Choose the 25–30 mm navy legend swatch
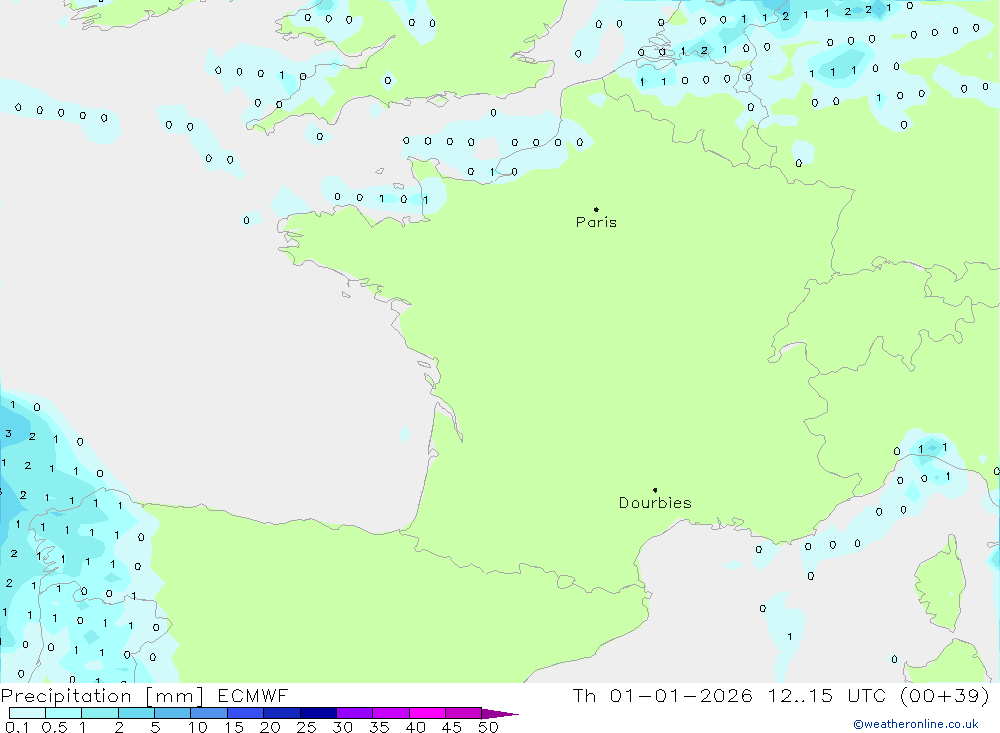The width and height of the screenshot is (1000, 733). 318,713
